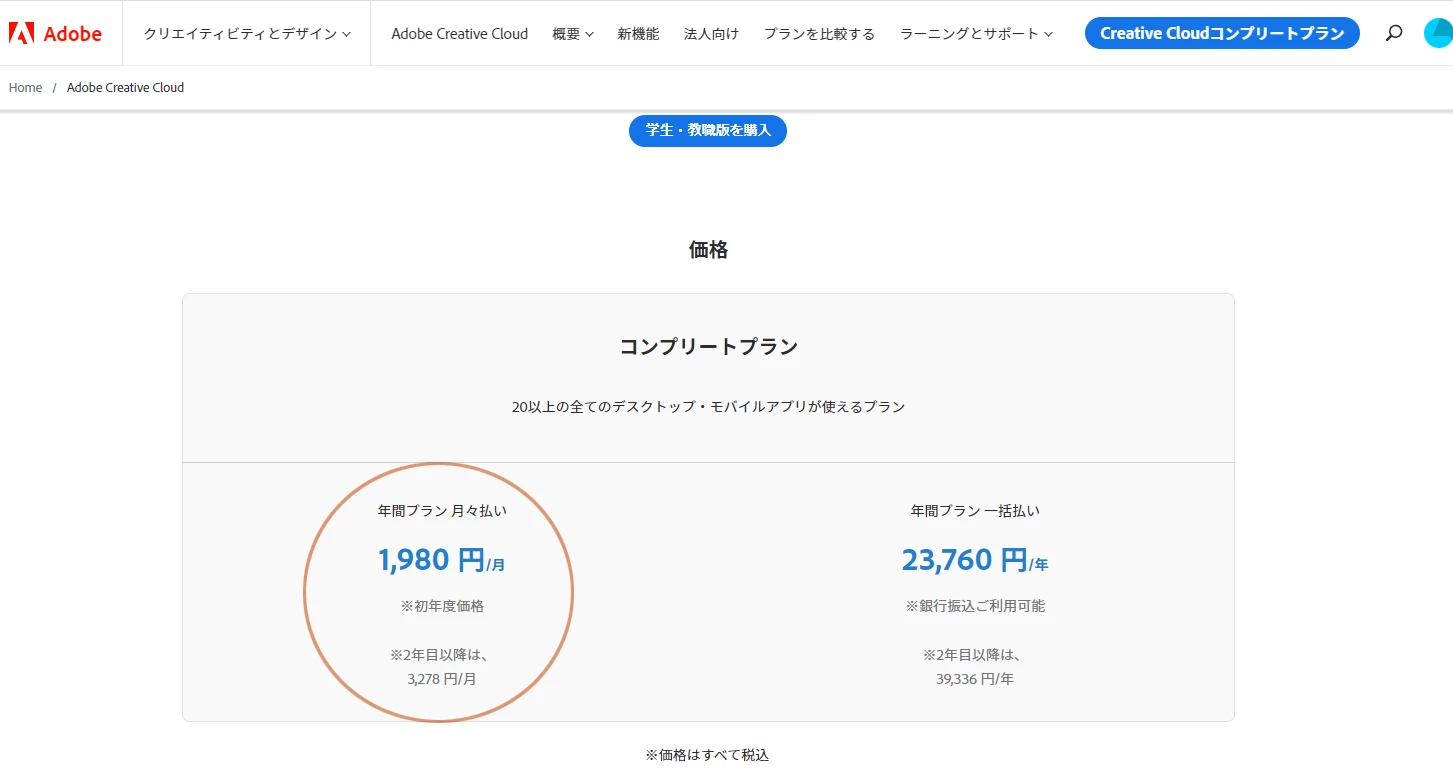
Task: Click the 3,278 円/月 price text
Action: [442, 679]
